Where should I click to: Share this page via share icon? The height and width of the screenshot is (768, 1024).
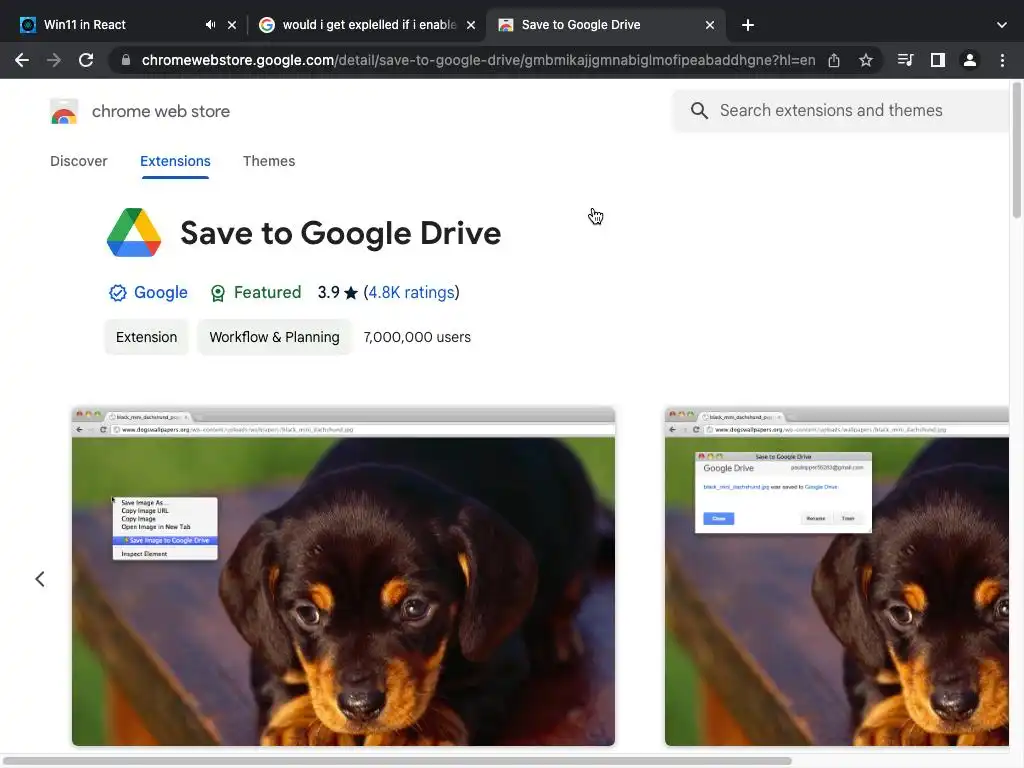tap(833, 60)
